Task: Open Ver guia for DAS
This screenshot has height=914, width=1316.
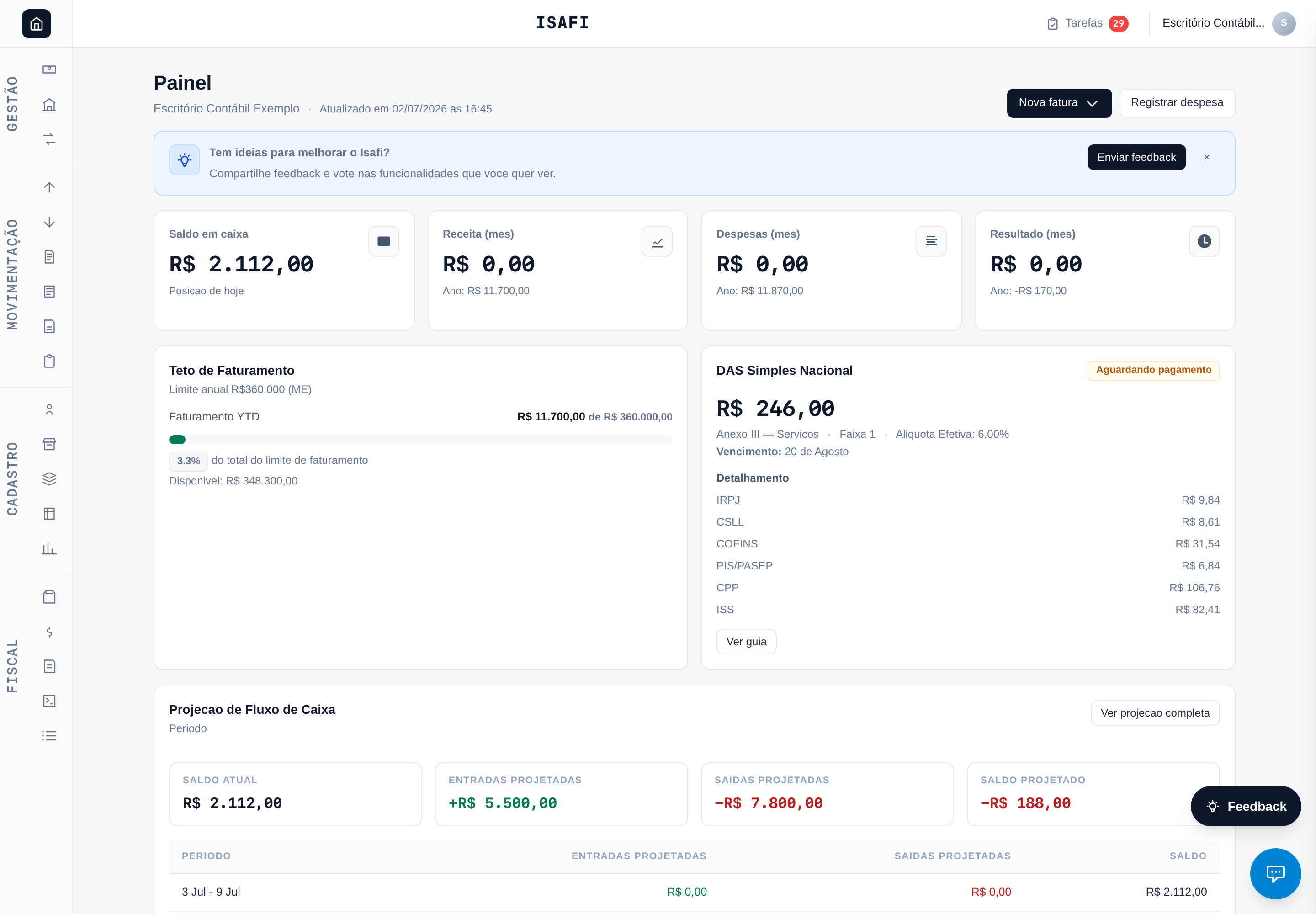Action: click(746, 642)
